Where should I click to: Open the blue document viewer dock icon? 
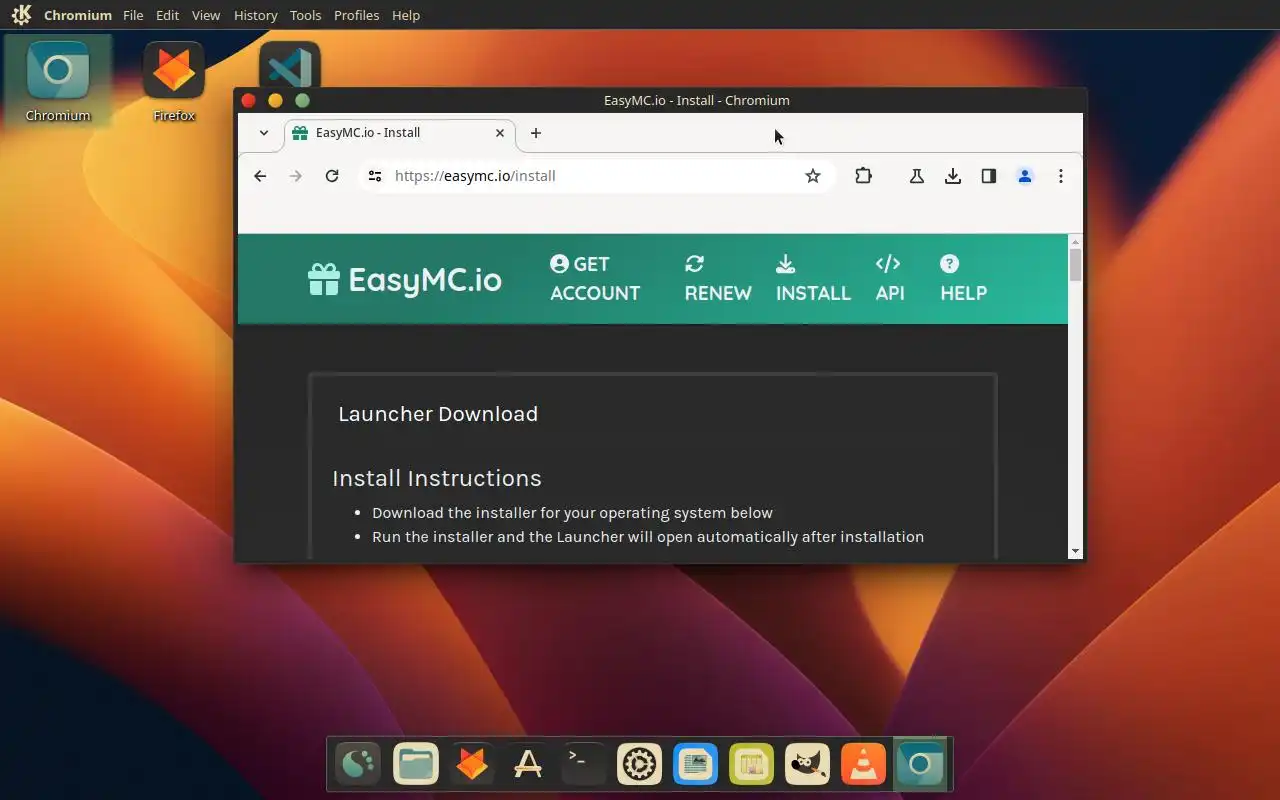(696, 765)
